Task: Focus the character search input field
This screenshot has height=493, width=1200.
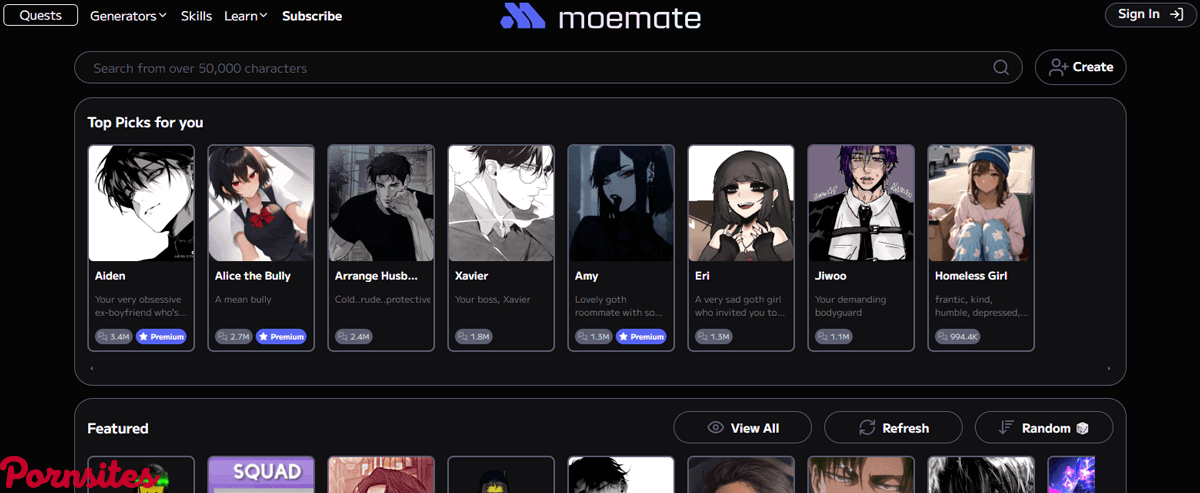Action: [x=530, y=68]
